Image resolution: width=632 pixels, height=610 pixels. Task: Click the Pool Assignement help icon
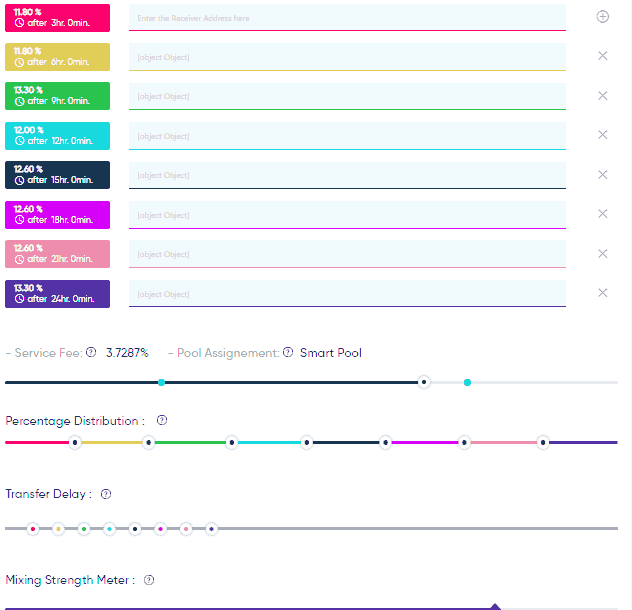click(x=288, y=352)
